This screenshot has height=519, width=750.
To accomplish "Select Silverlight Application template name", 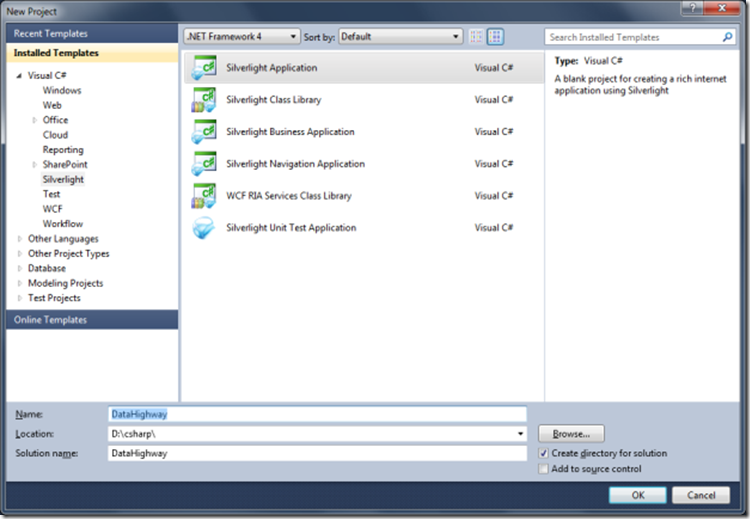I will [x=272, y=67].
